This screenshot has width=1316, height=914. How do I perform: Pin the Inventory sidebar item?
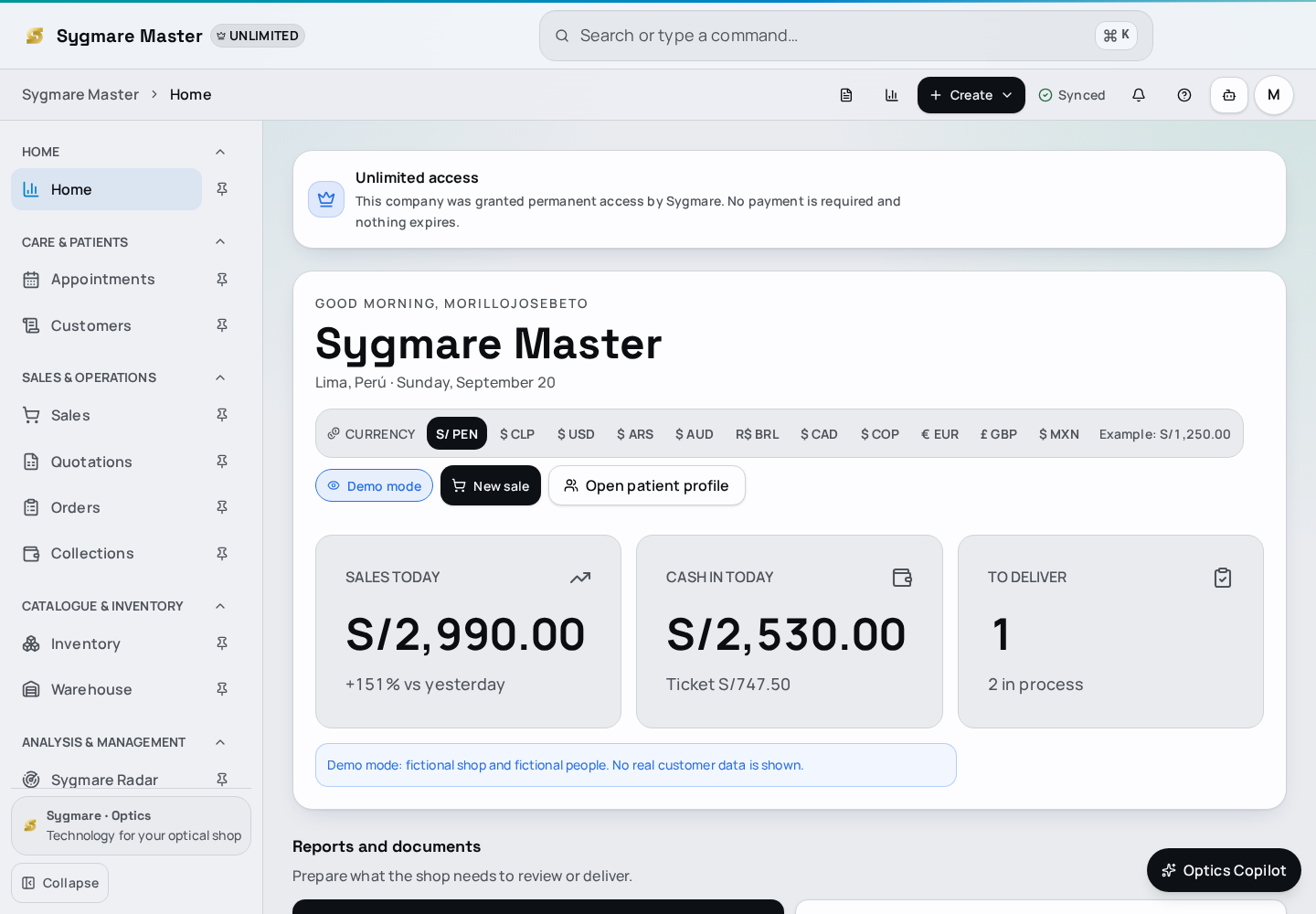222,643
